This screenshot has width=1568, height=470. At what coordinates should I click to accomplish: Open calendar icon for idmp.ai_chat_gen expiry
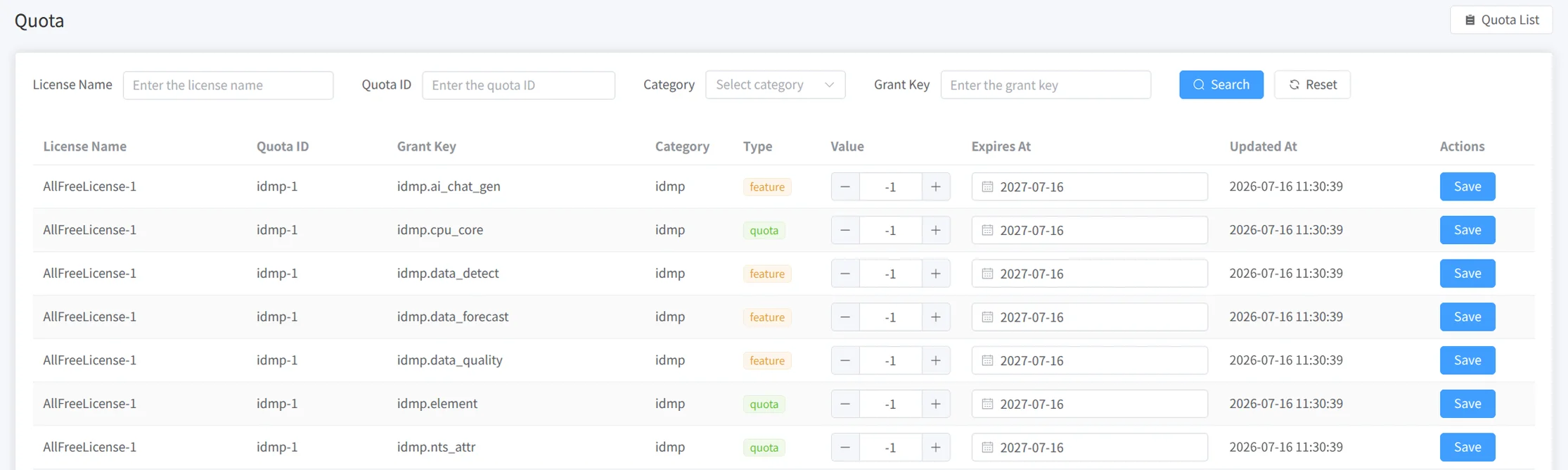[987, 186]
